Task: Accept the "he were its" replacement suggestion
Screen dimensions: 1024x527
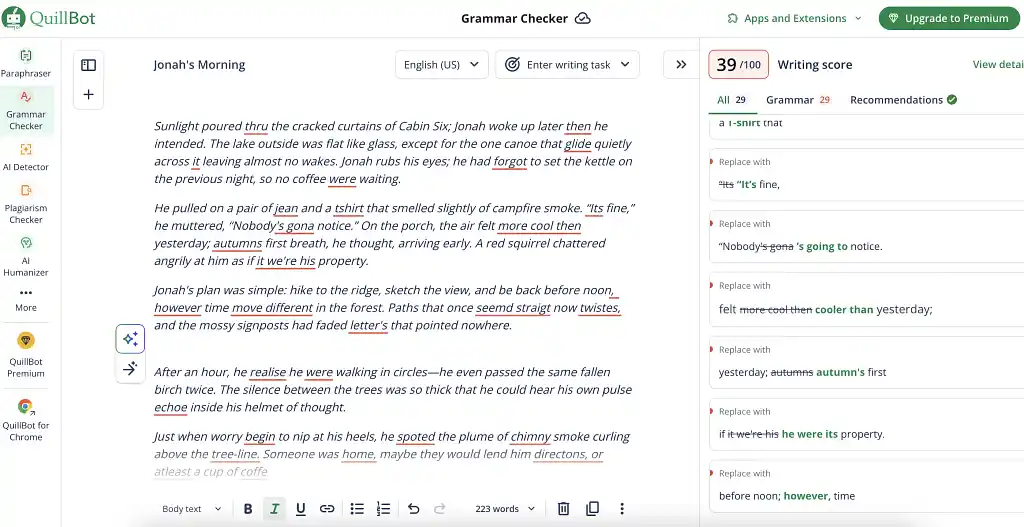Action: 867,424
